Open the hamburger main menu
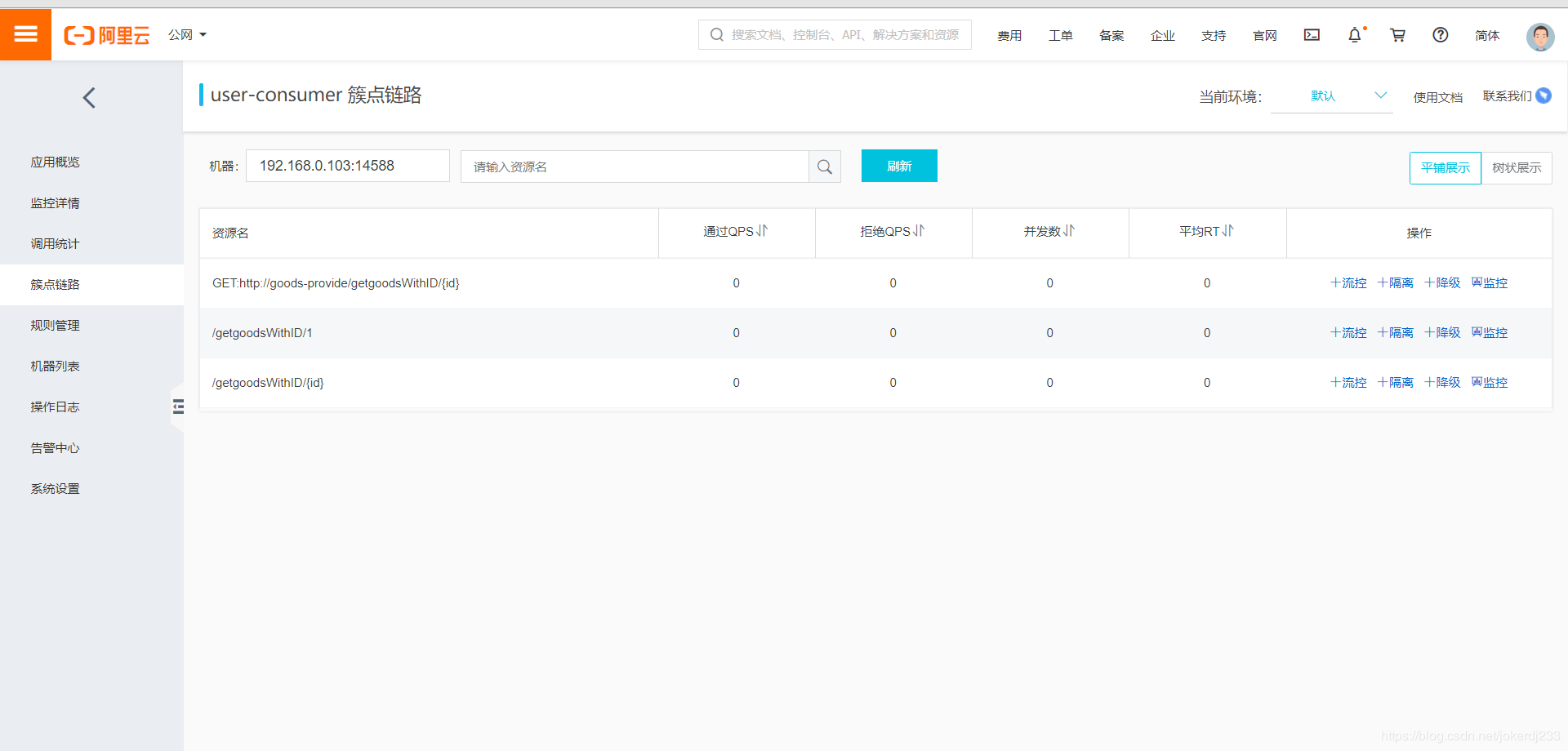This screenshot has width=1568, height=751. 25,34
